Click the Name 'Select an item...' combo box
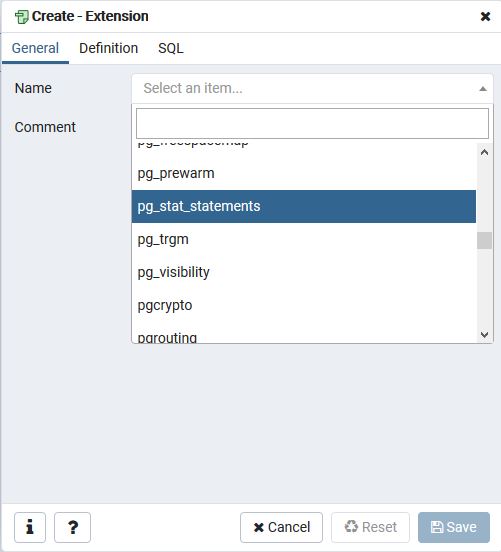This screenshot has width=501, height=552. coord(312,88)
